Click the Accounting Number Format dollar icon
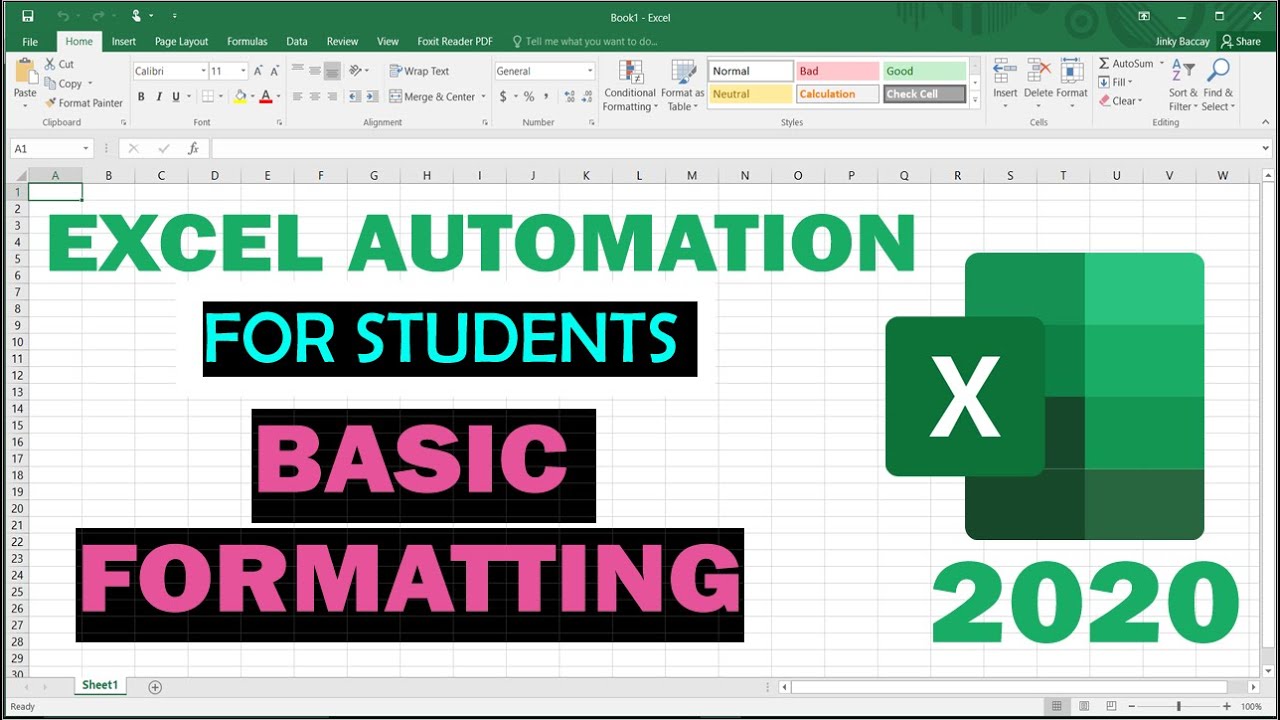This screenshot has height=720, width=1280. (503, 97)
